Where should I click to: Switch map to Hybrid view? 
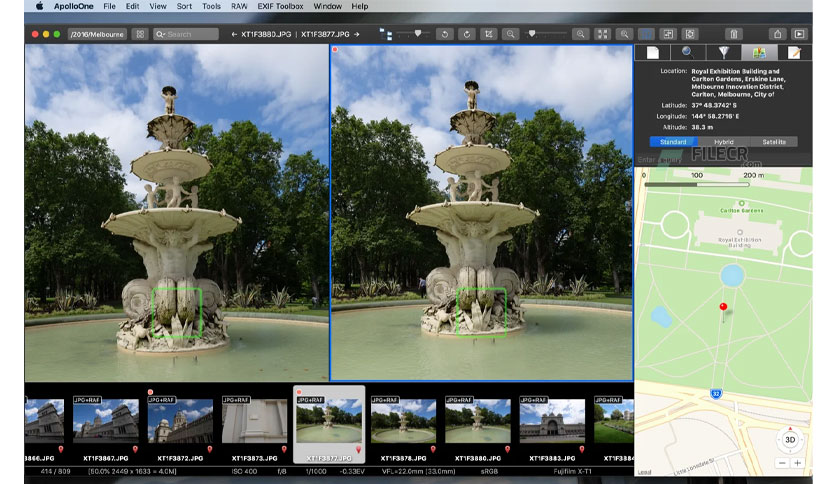click(x=724, y=142)
